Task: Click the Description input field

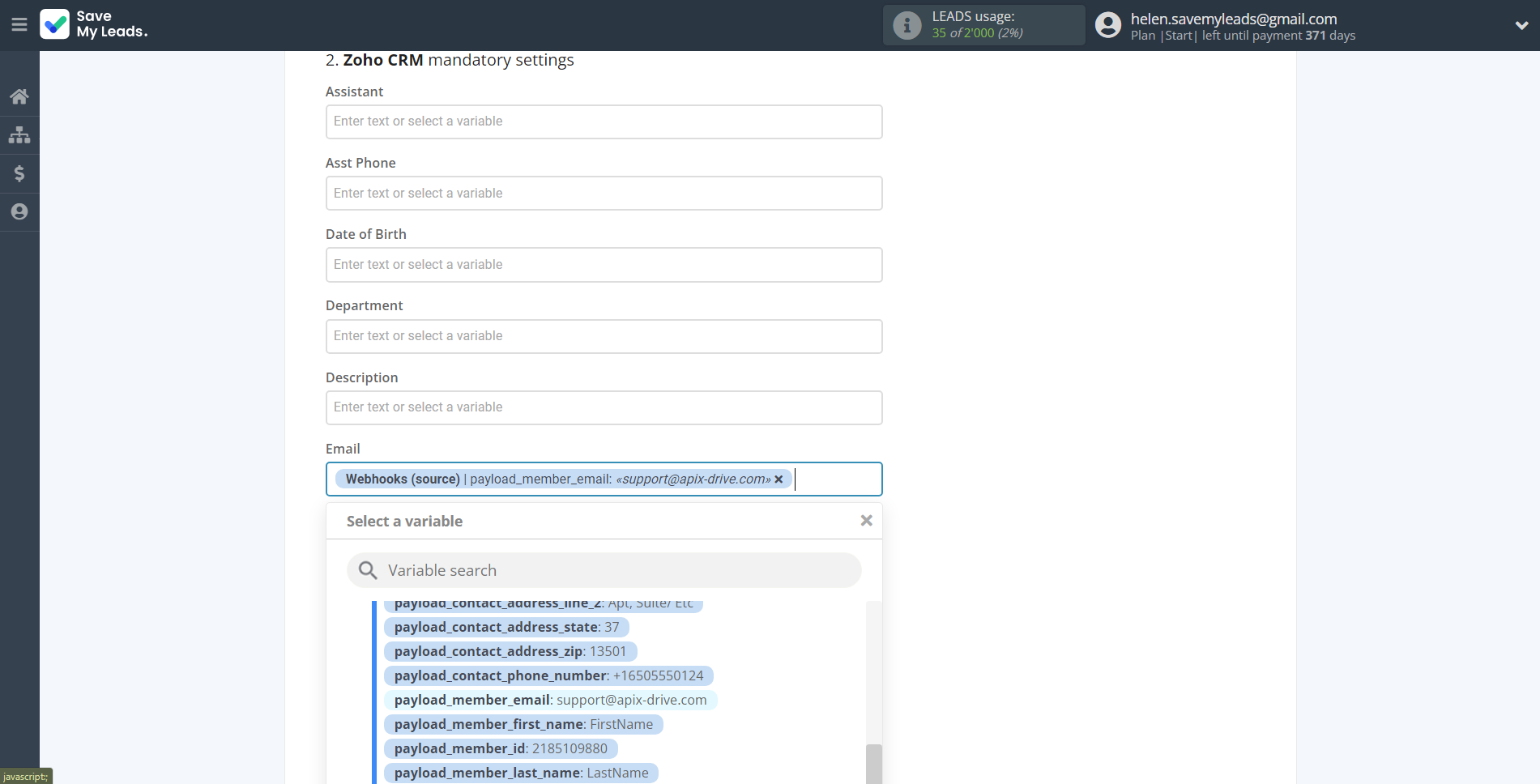Action: (604, 407)
